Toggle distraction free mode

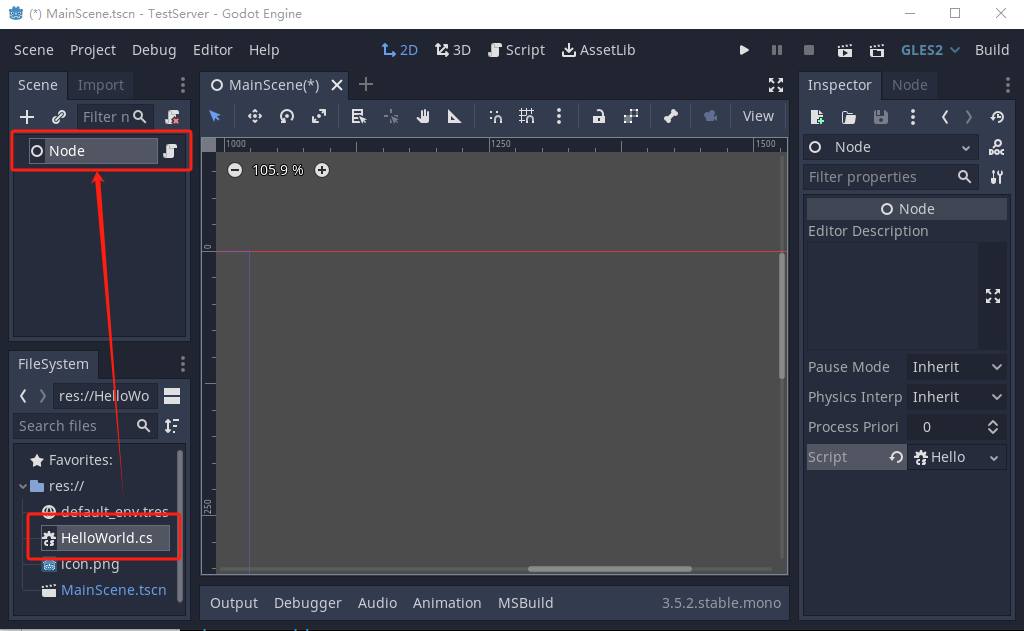[776, 85]
